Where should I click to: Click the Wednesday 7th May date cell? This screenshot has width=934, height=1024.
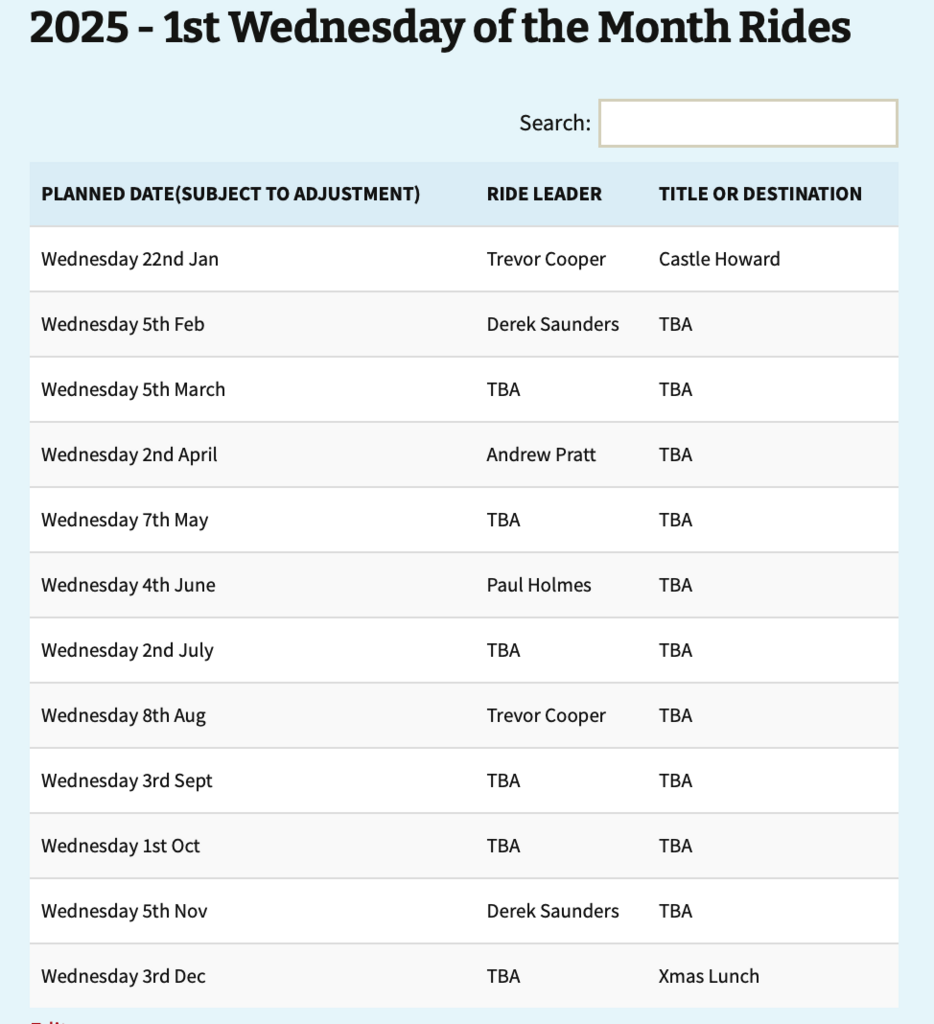(125, 520)
